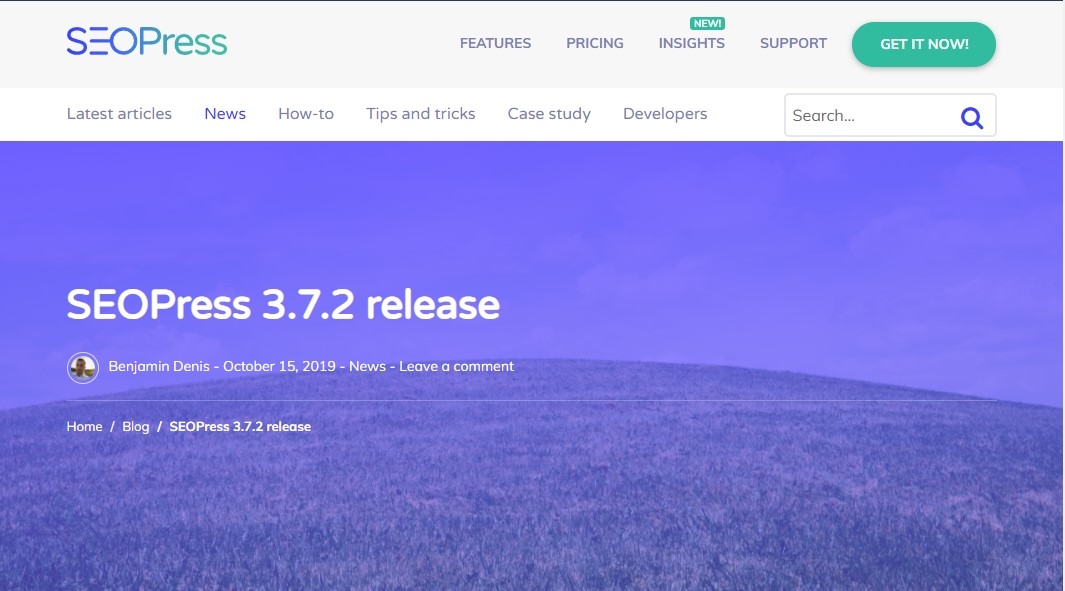This screenshot has width=1065, height=591.
Task: Click the Blog breadcrumb link
Action: coord(136,427)
